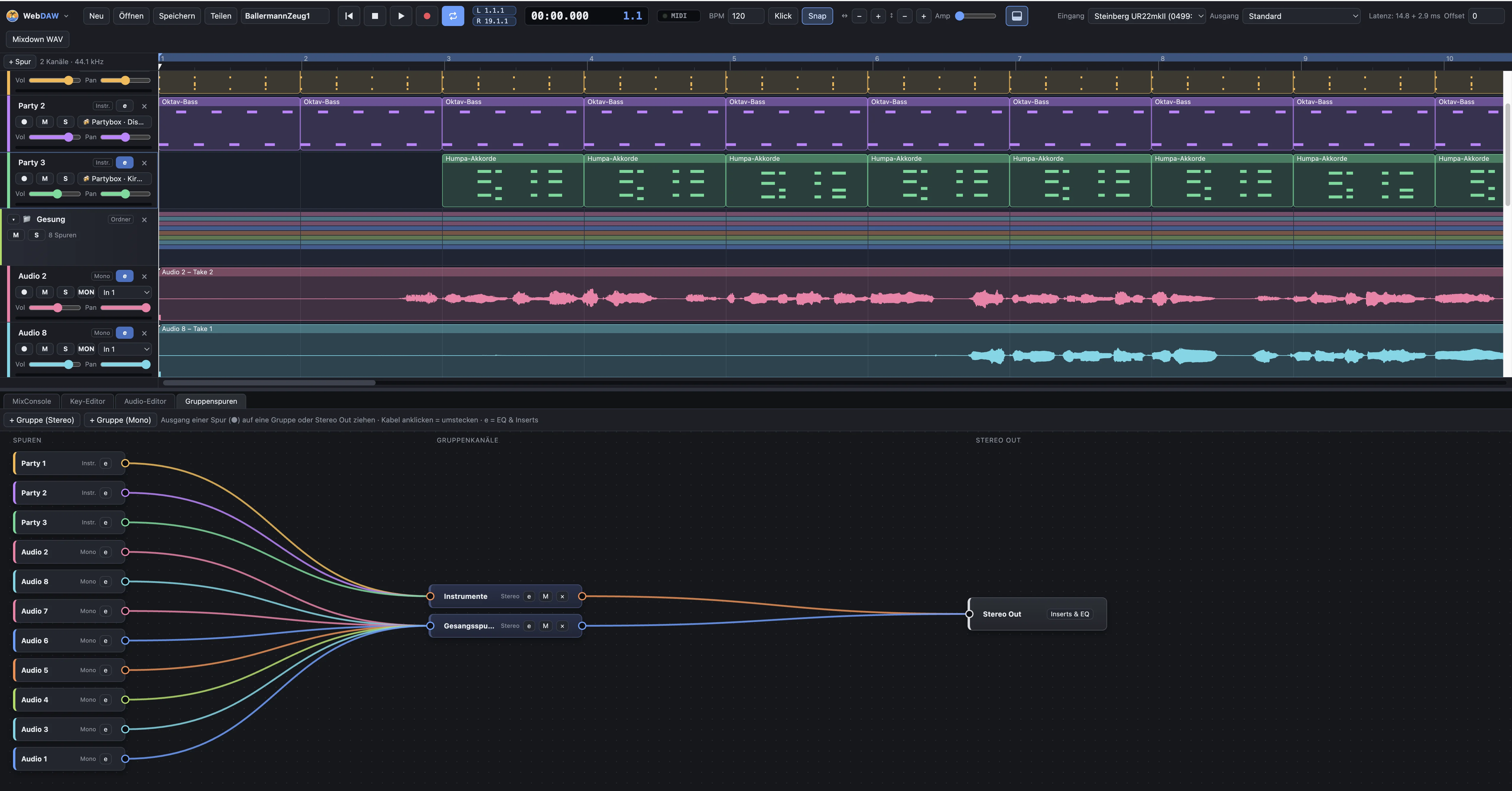Open the Eingang input device dropdown

coord(1146,16)
